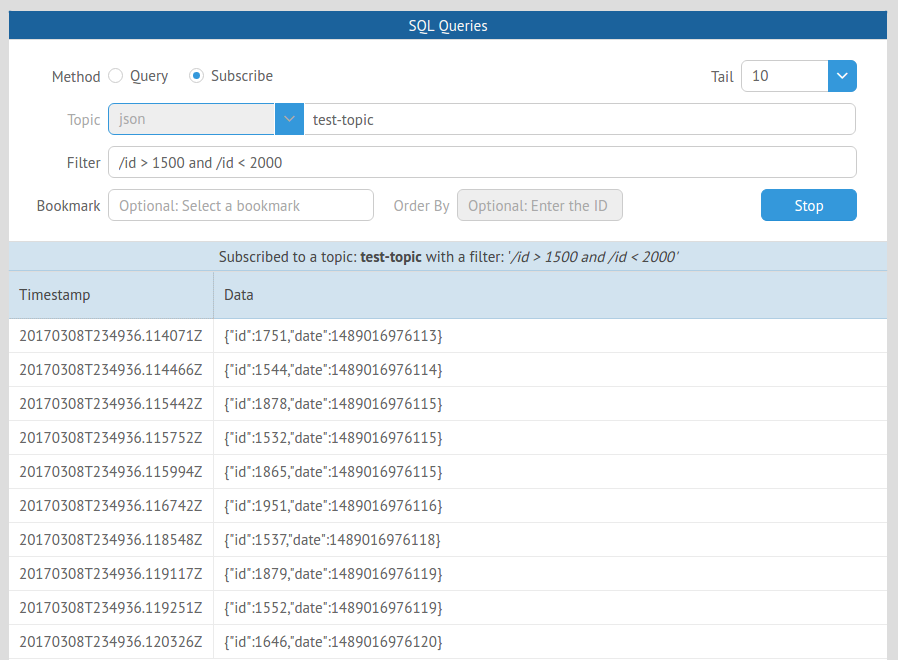
Task: Click the Bookmark field labeled 'Optional: Select a bookmark'
Action: (240, 204)
